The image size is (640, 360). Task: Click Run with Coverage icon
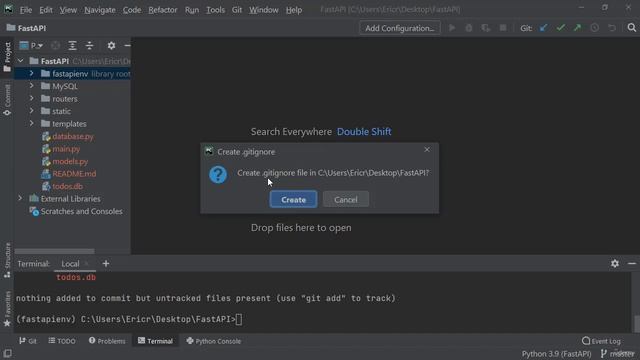(486, 28)
